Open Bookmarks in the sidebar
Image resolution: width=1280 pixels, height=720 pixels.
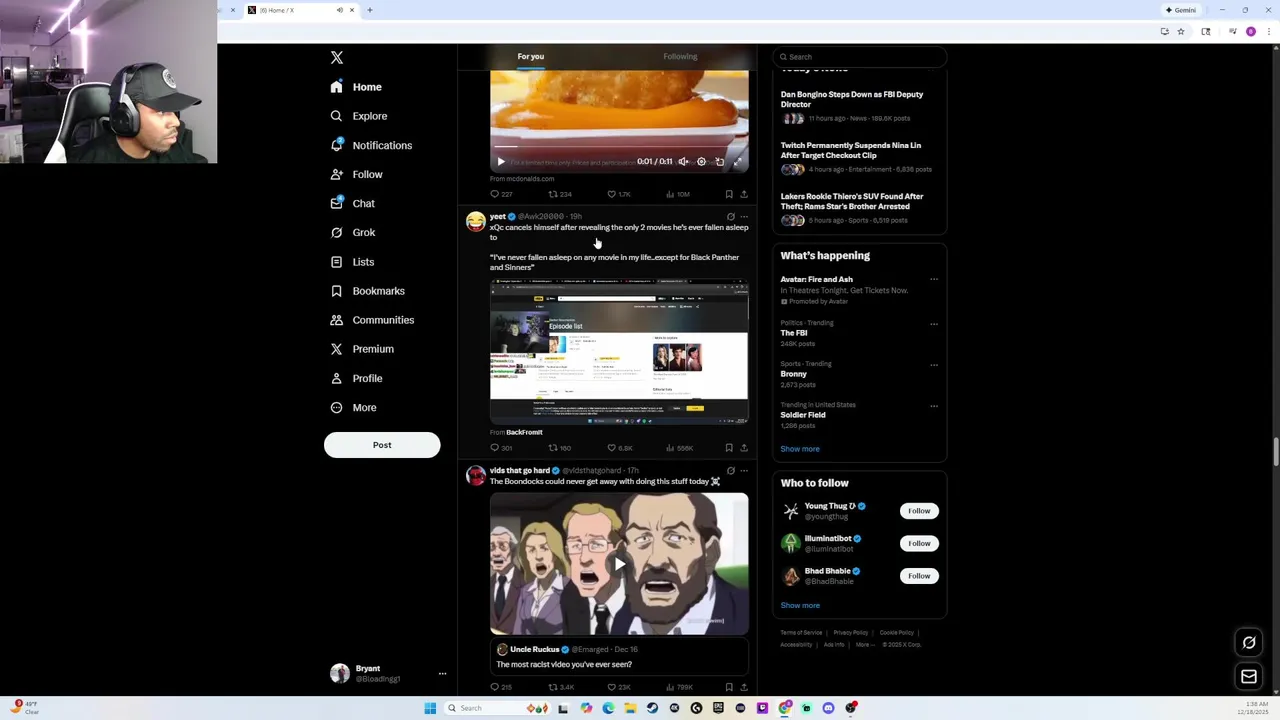(367, 291)
